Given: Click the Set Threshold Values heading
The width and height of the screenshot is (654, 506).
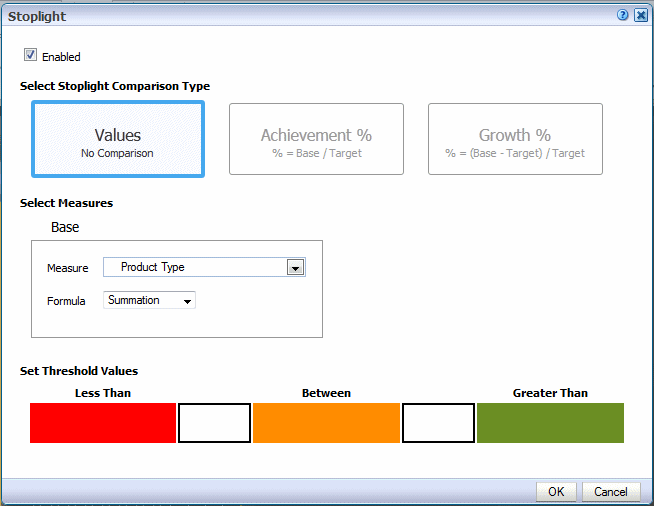Looking at the screenshot, I should [79, 371].
